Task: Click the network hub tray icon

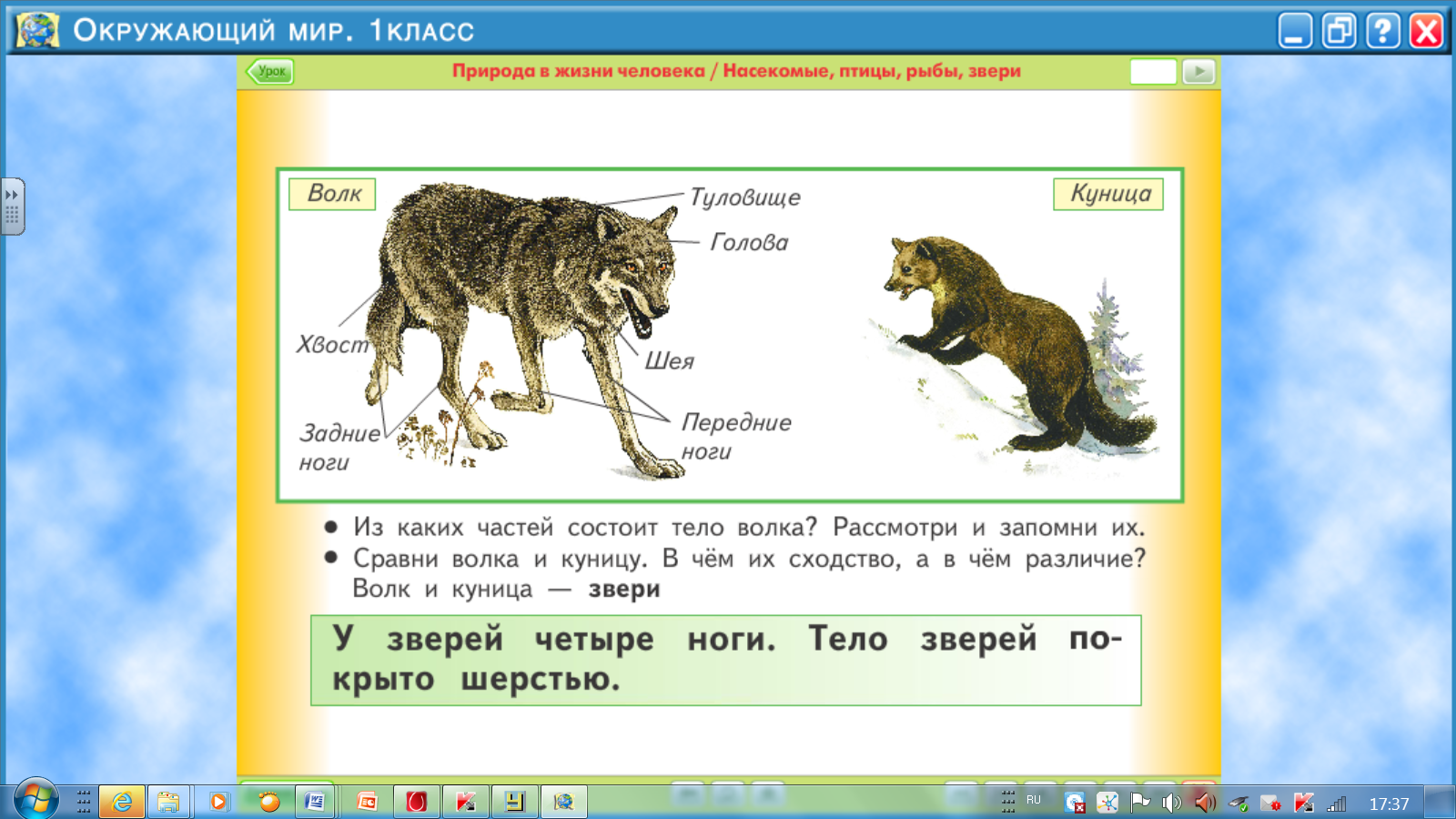Action: pyautogui.click(x=1107, y=803)
